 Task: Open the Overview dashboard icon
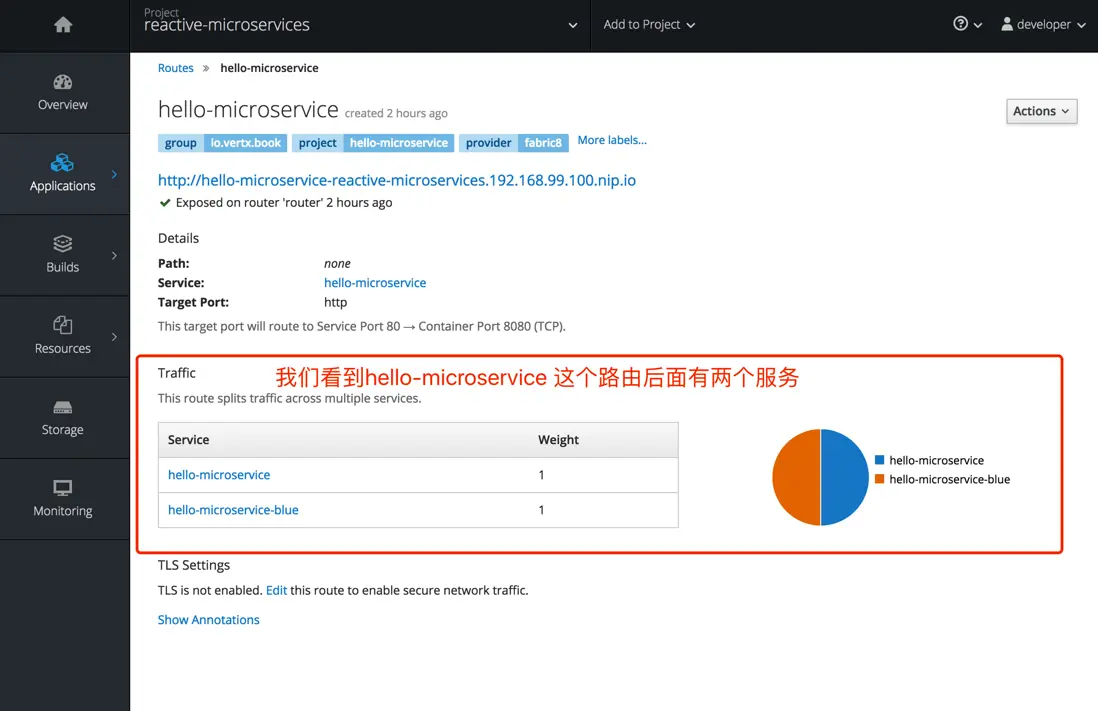tap(63, 83)
